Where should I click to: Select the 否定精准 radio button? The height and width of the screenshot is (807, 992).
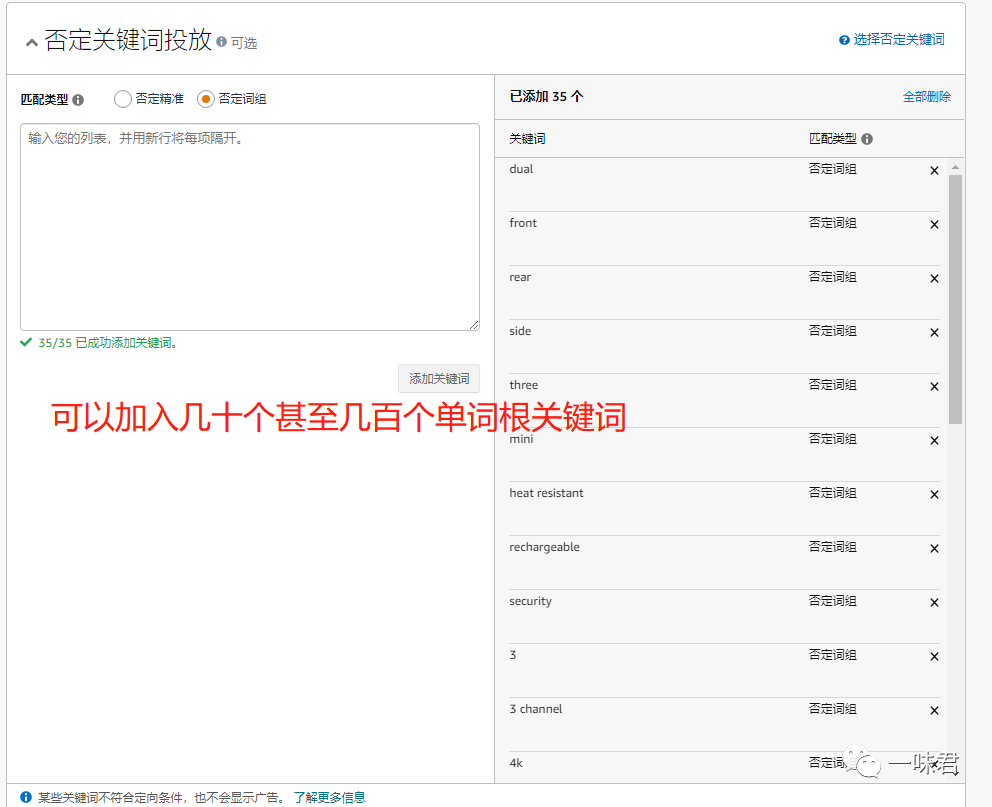pyautogui.click(x=123, y=99)
